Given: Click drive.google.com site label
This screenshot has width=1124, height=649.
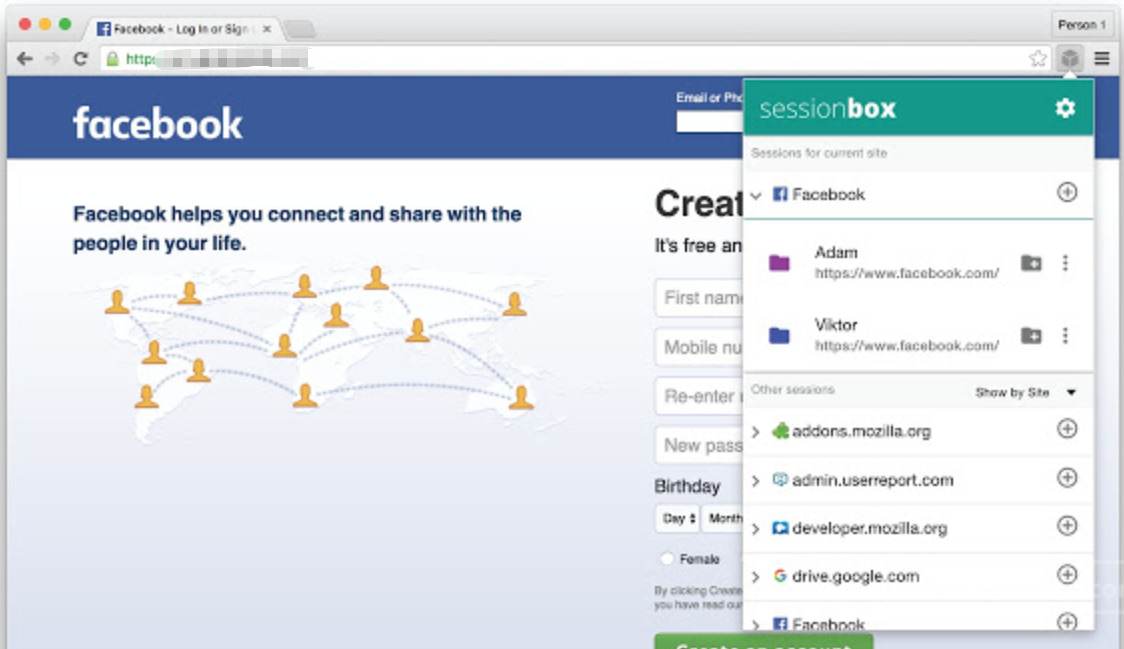Looking at the screenshot, I should (855, 576).
